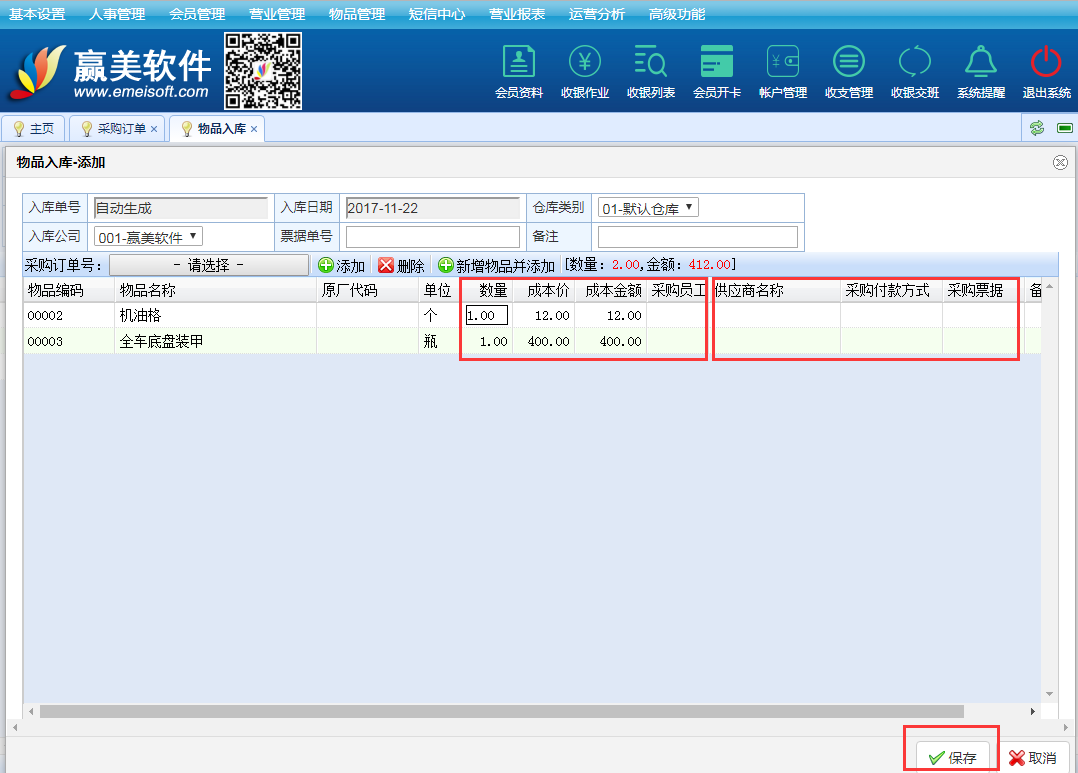Open the 请选择 purchase order selector
Viewport: 1078px width, 773px height.
209,265
